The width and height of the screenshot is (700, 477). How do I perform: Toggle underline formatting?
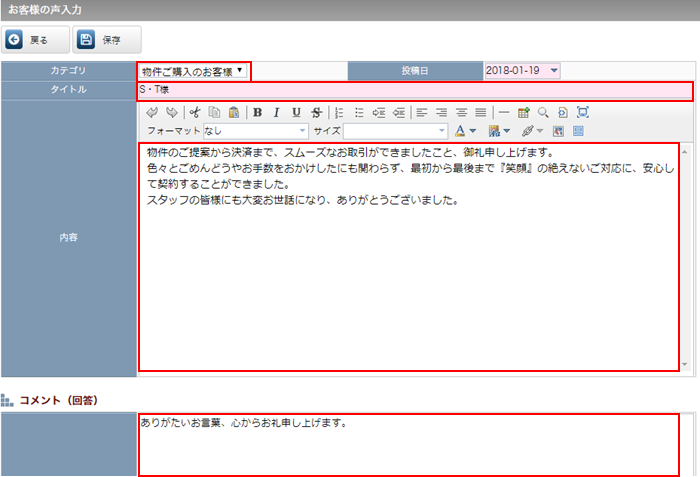click(296, 113)
